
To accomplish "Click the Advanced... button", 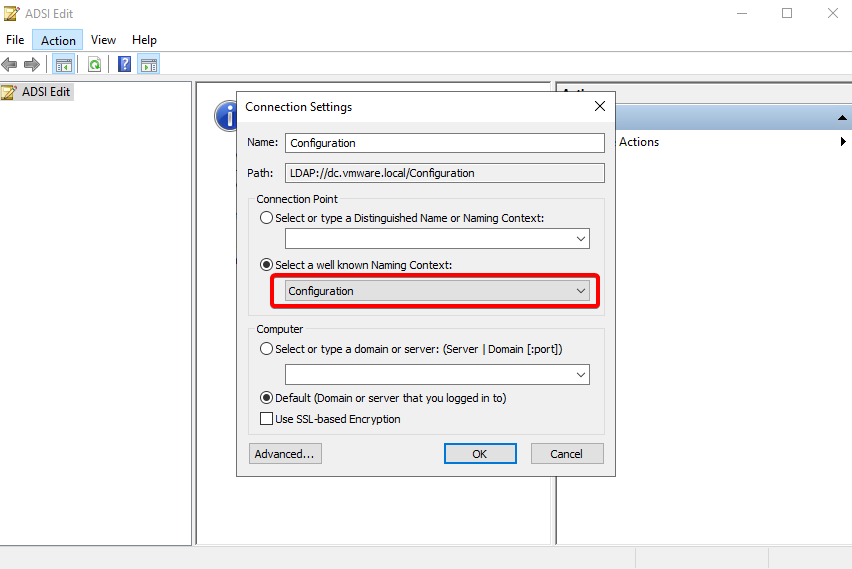I will (x=285, y=453).
